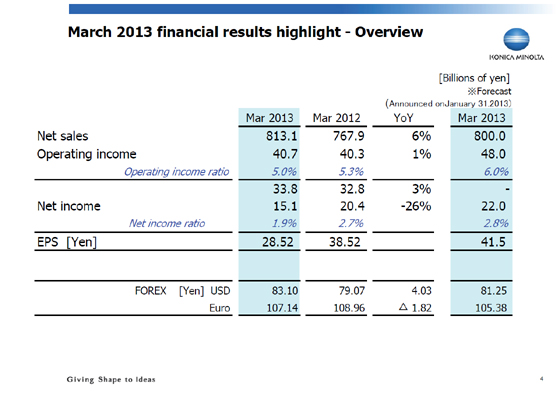Image resolution: width=560 pixels, height=396 pixels.
Task: Click the 'USD' currency label
Action: [x=220, y=291]
